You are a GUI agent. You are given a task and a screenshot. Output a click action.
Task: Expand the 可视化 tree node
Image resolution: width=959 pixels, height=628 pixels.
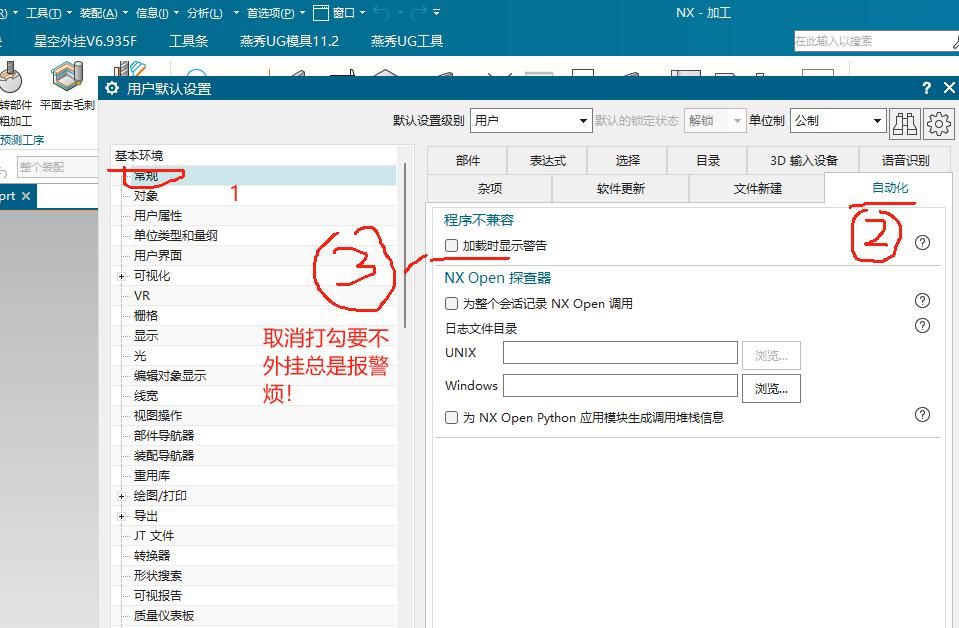pos(121,275)
